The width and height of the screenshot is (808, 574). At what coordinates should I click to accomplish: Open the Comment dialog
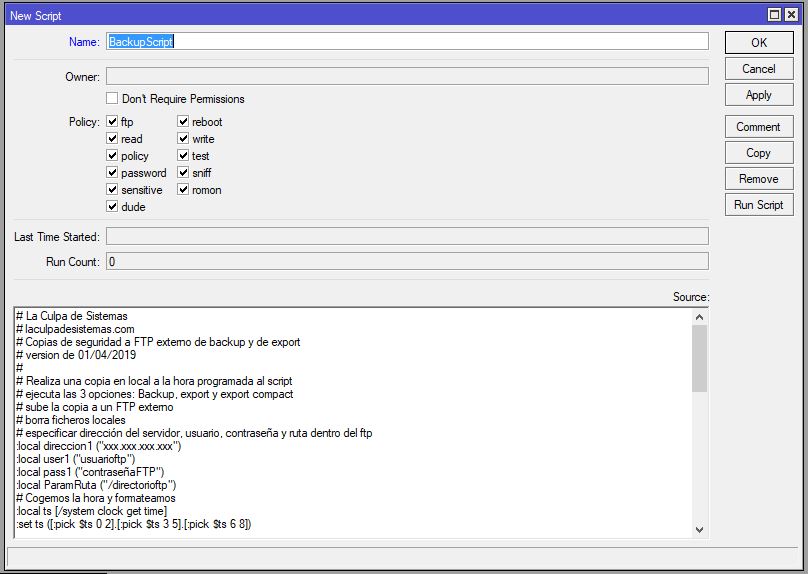(x=758, y=127)
